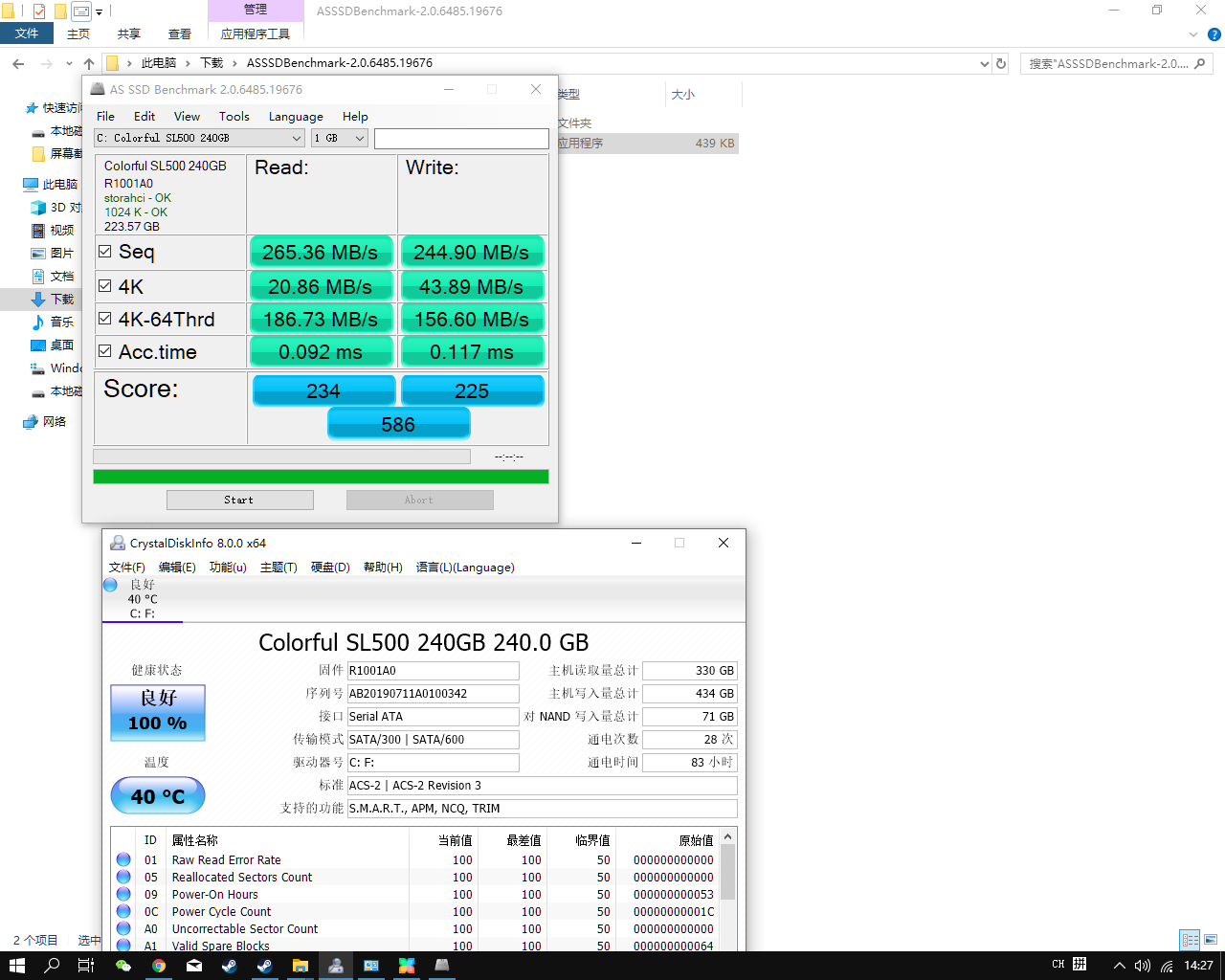The width and height of the screenshot is (1225, 980).
Task: Open the 主题(T) menu in CrystalDiskInfo
Action: coord(278,568)
